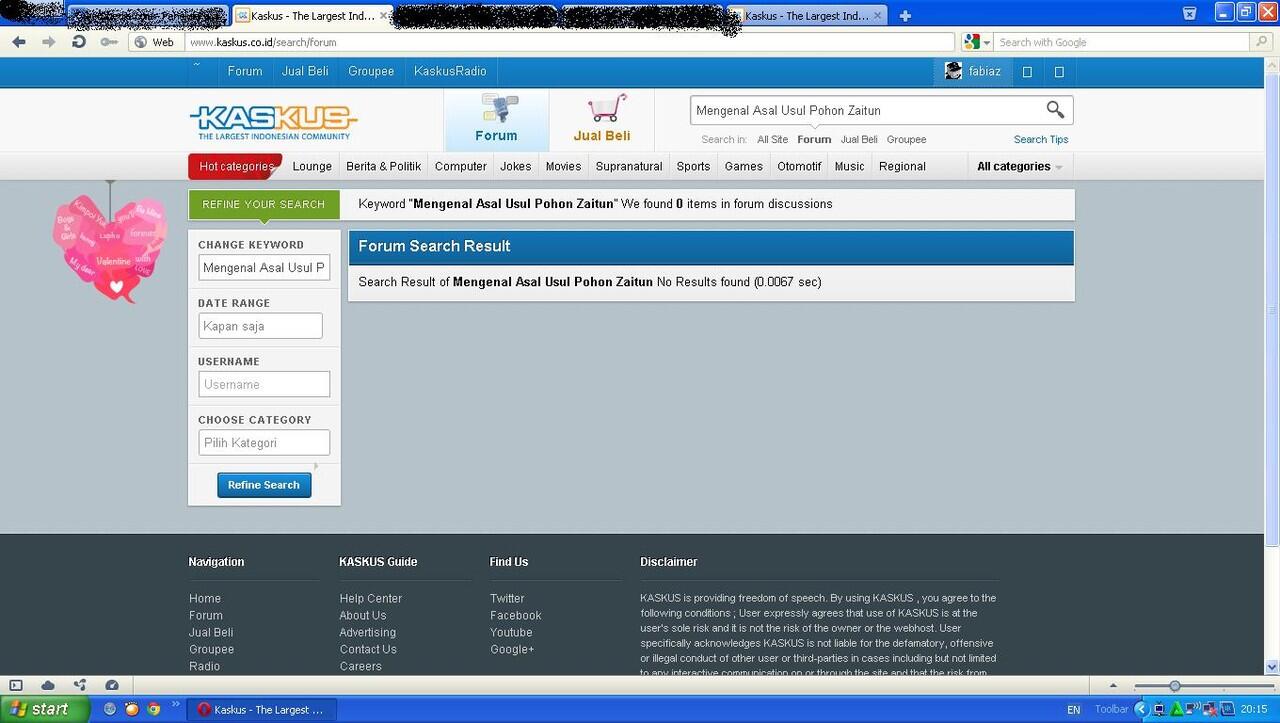Open the 'Pilih Kategori' category selector
The width and height of the screenshot is (1280, 723).
(x=264, y=442)
